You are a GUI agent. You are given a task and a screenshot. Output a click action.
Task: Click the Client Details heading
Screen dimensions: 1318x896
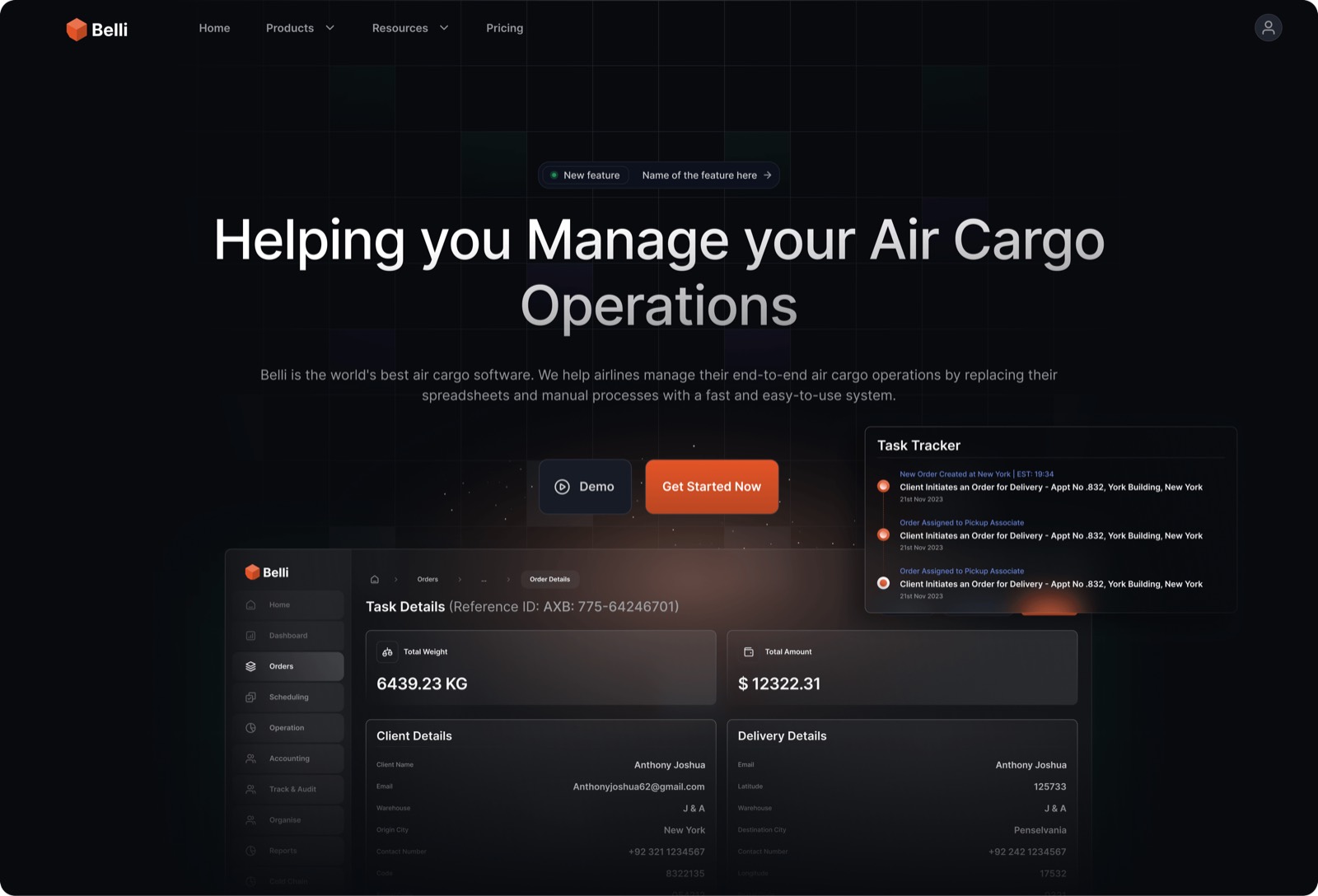tap(414, 736)
